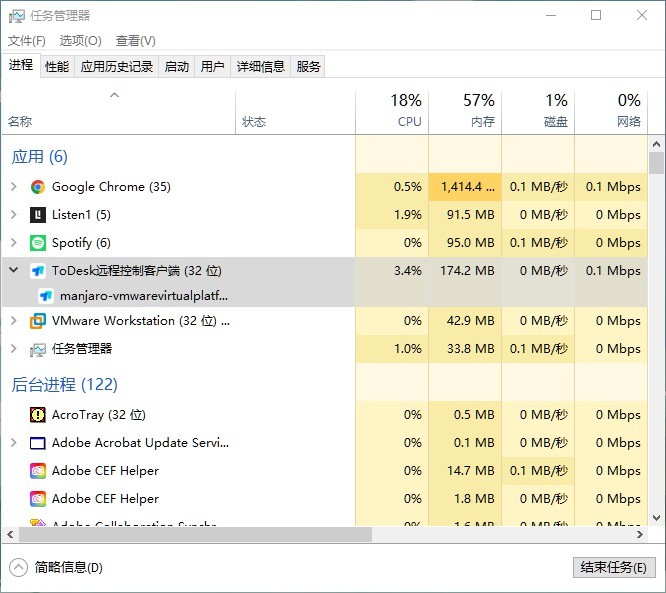This screenshot has width=666, height=593.
Task: Sort processes by the 内存 column header
Action: click(465, 112)
